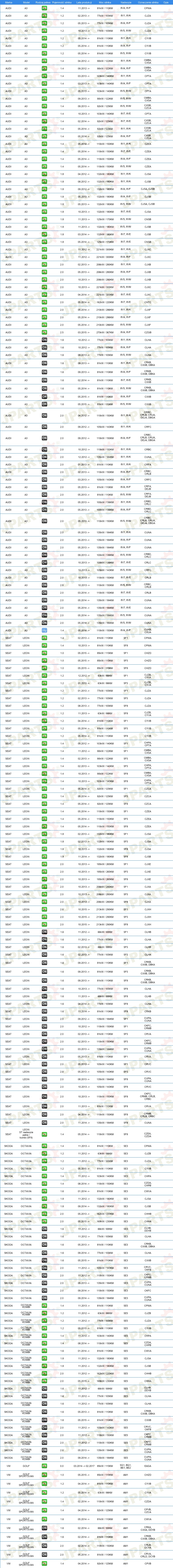The image size is (173, 1568).
Task: Click the Marka column header
Action: tap(8, 2)
